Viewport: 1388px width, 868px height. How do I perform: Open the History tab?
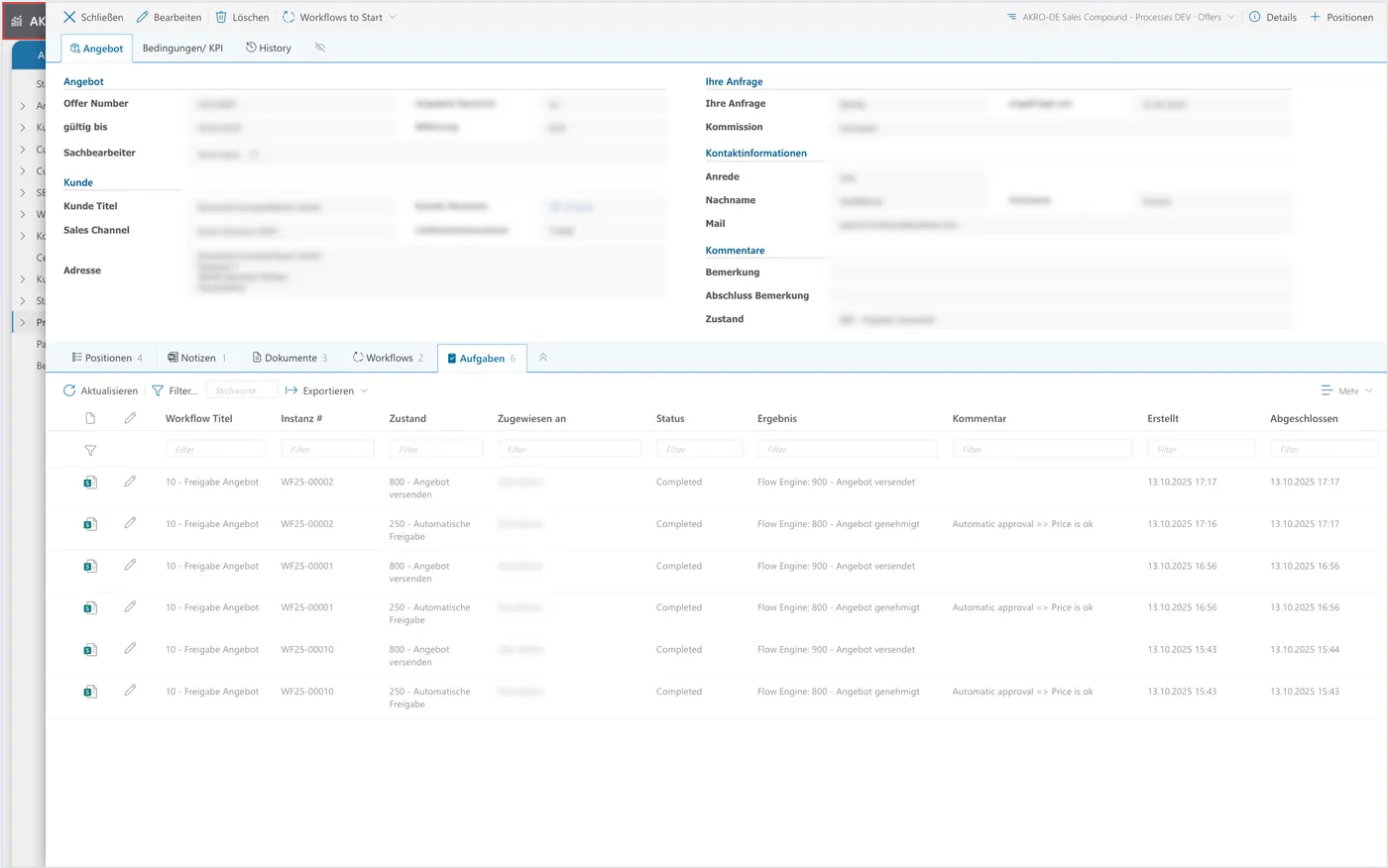click(269, 48)
